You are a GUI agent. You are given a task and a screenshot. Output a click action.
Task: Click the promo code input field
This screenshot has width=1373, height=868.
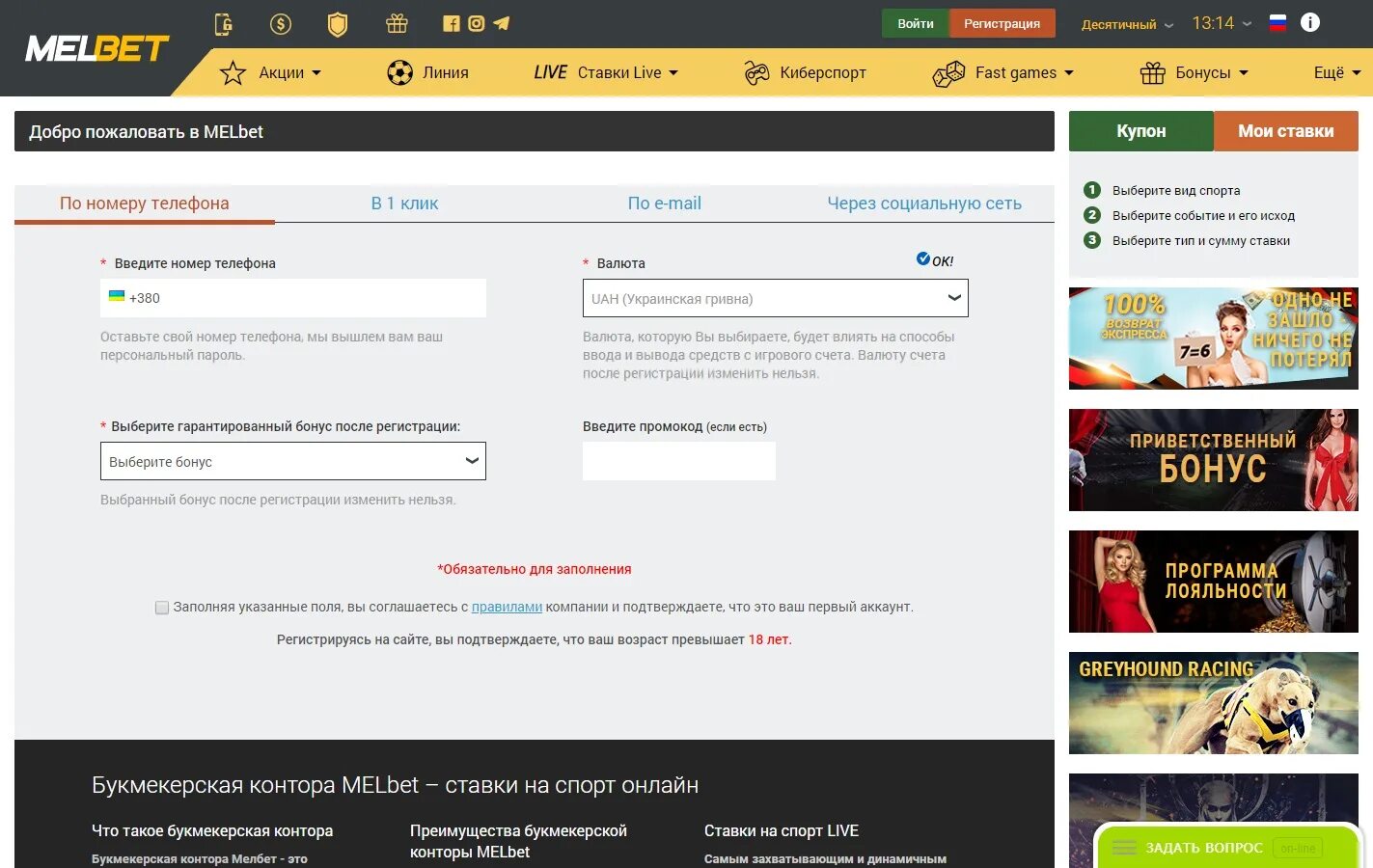click(x=679, y=461)
